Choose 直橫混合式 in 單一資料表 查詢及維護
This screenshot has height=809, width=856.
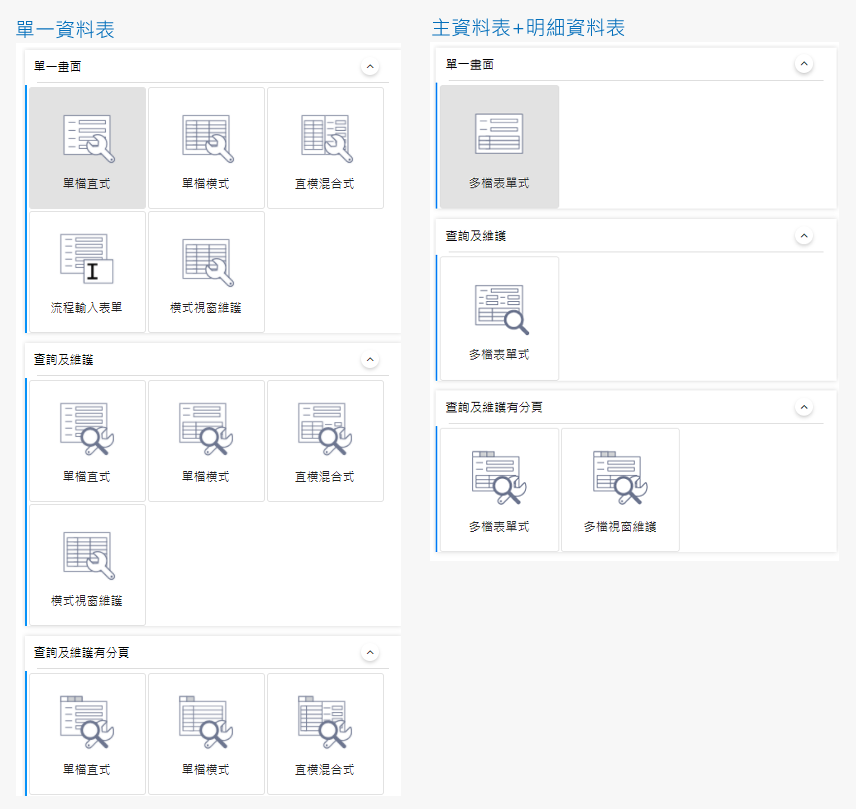[x=325, y=441]
